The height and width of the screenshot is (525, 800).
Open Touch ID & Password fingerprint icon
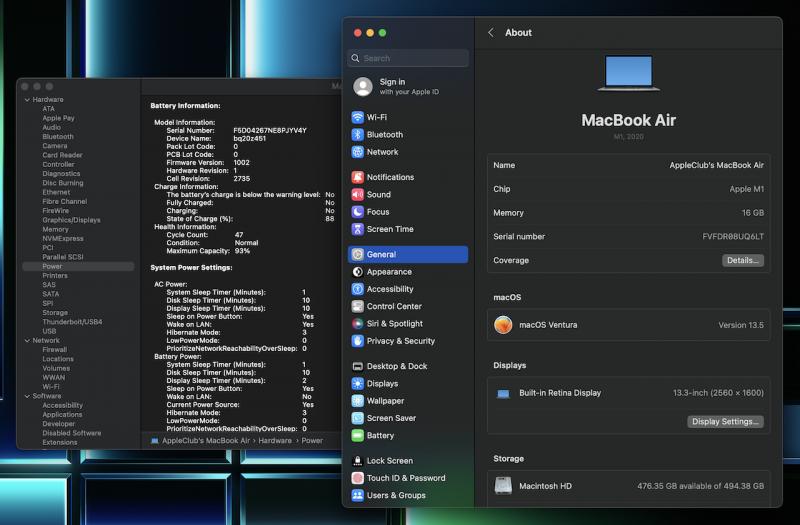358,478
